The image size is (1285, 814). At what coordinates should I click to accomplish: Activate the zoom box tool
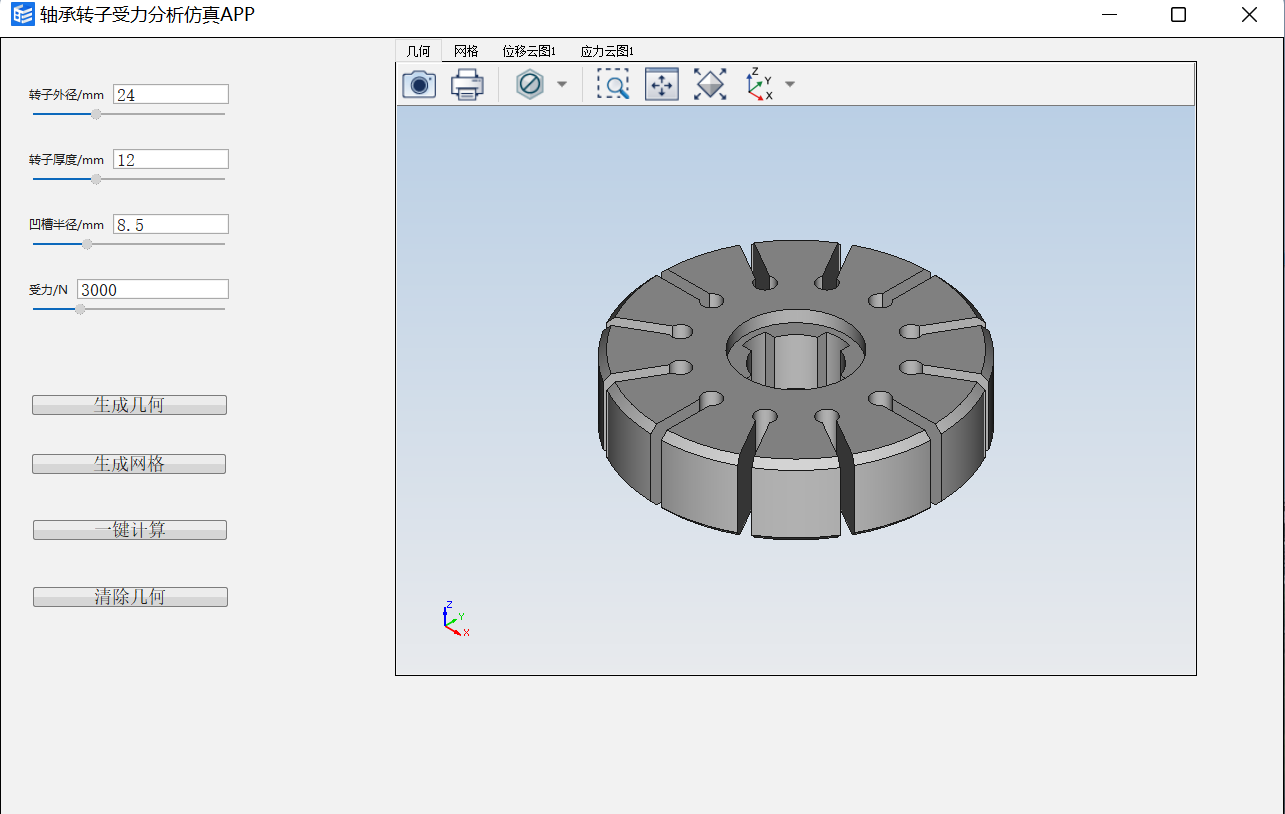coord(613,85)
